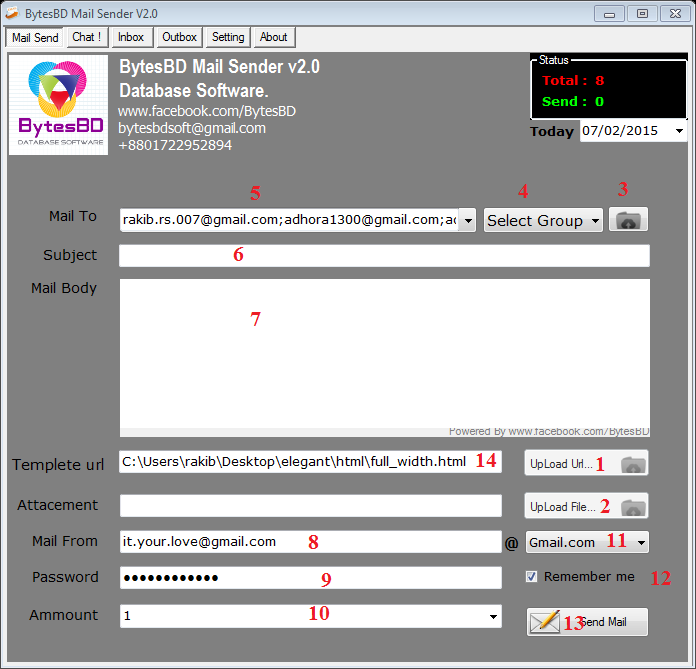Click the UpLoad File... button
696x669 pixels.
[586, 506]
